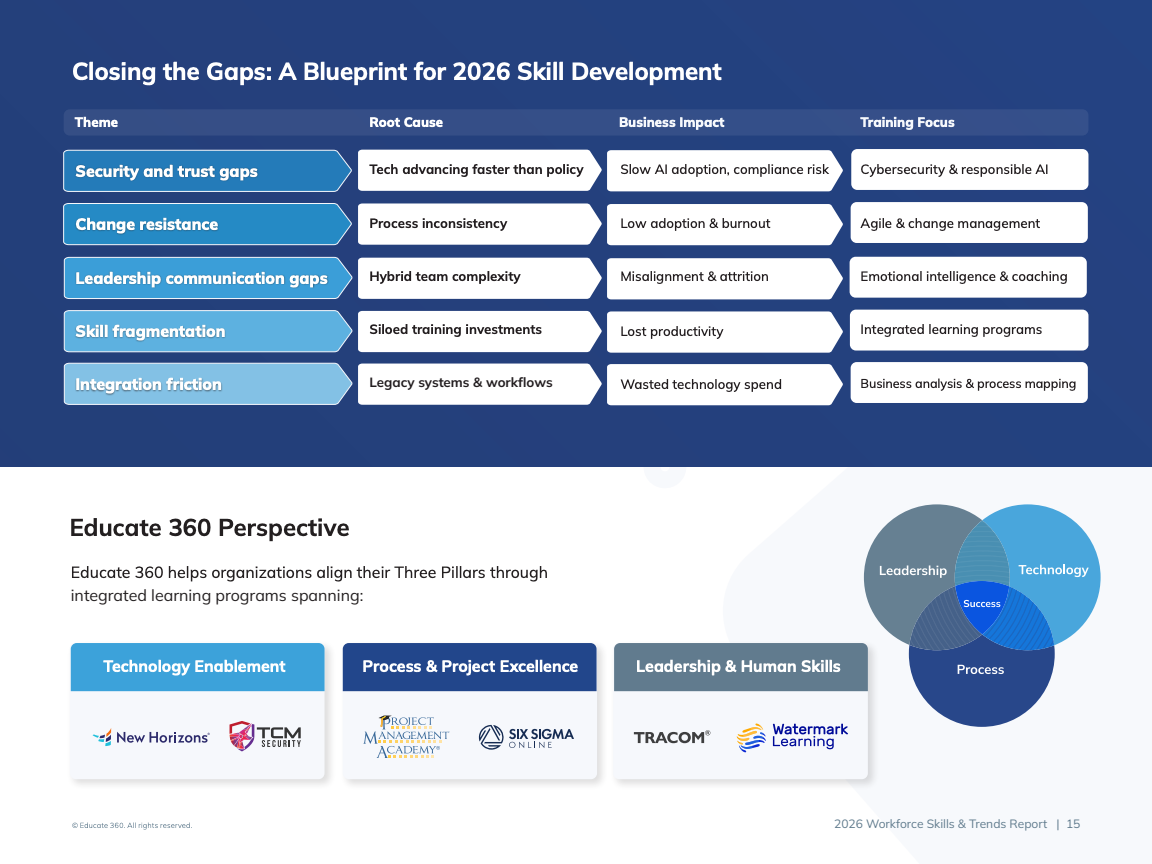
Task: Select the TRACOM logo
Action: click(x=671, y=737)
